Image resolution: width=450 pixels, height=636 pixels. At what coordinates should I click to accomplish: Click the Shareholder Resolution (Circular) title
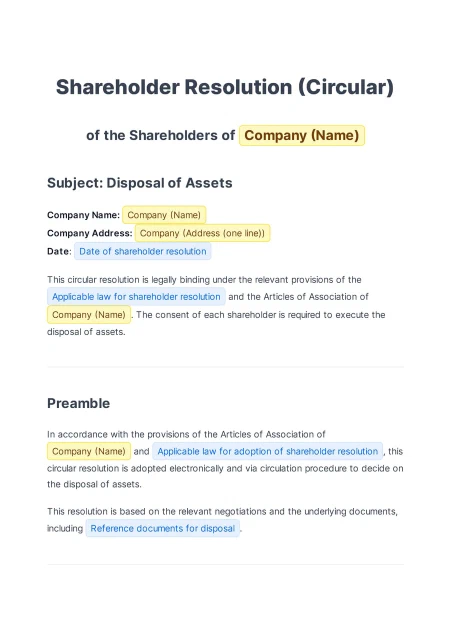pos(225,87)
